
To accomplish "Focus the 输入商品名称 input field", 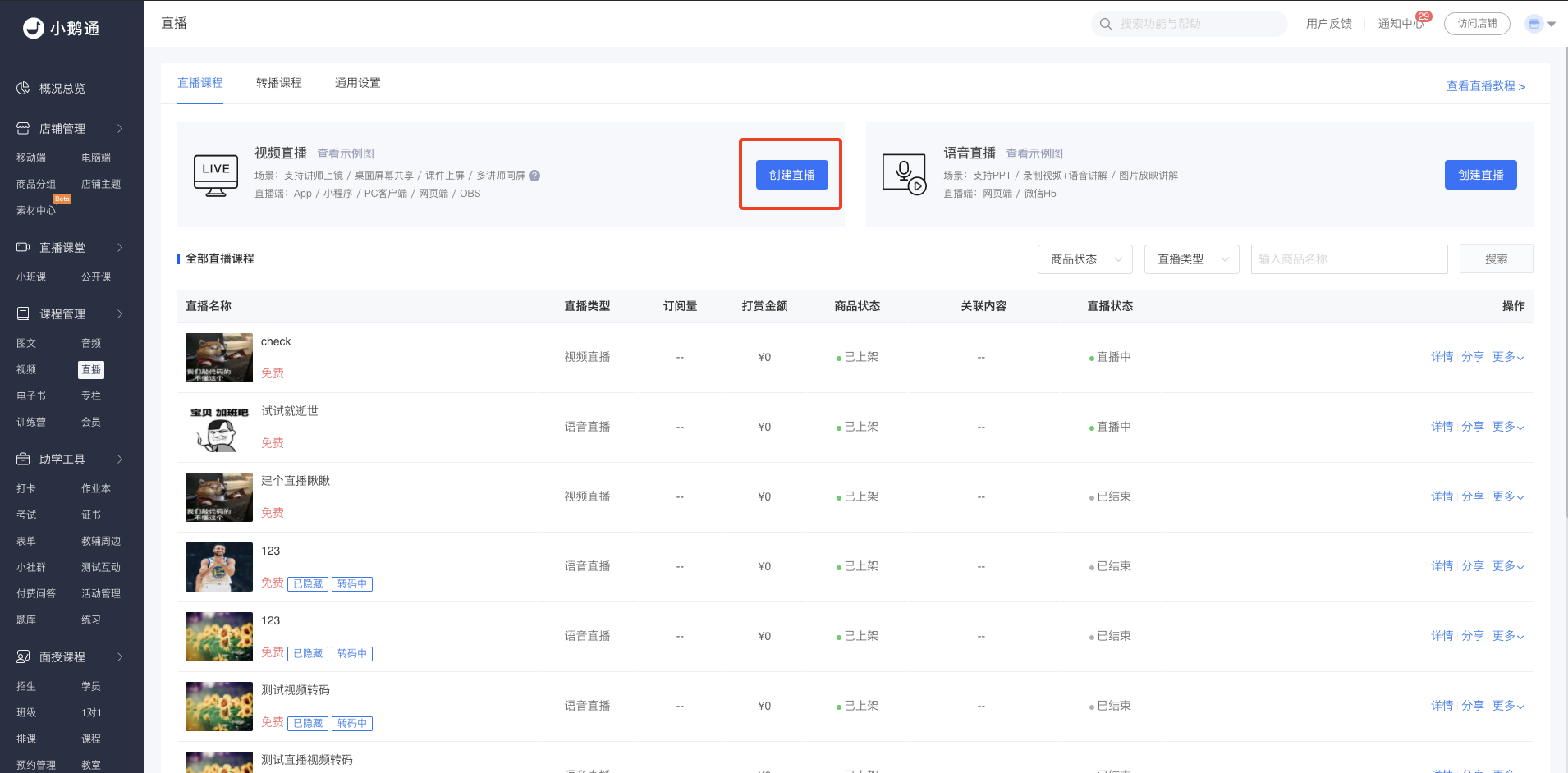I will (1349, 259).
